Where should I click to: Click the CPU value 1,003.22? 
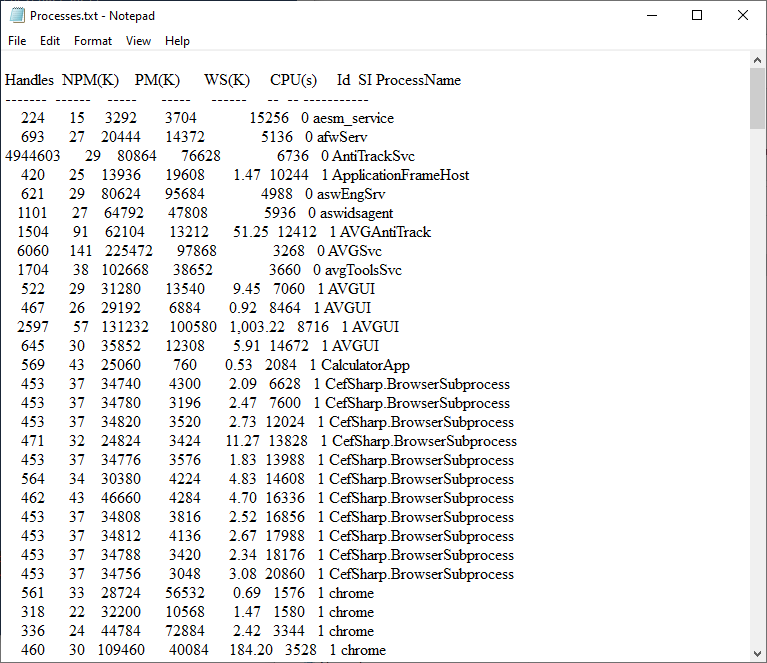(257, 327)
